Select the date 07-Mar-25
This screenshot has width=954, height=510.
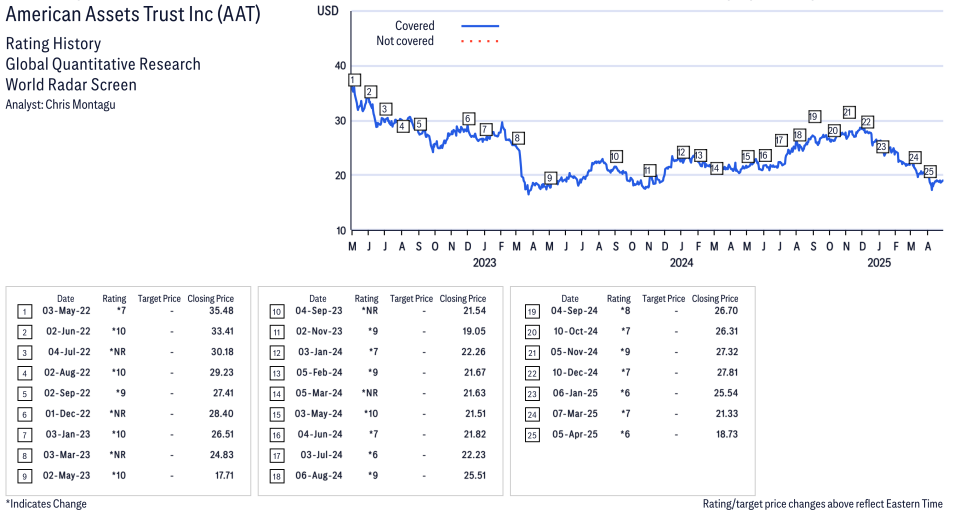575,414
